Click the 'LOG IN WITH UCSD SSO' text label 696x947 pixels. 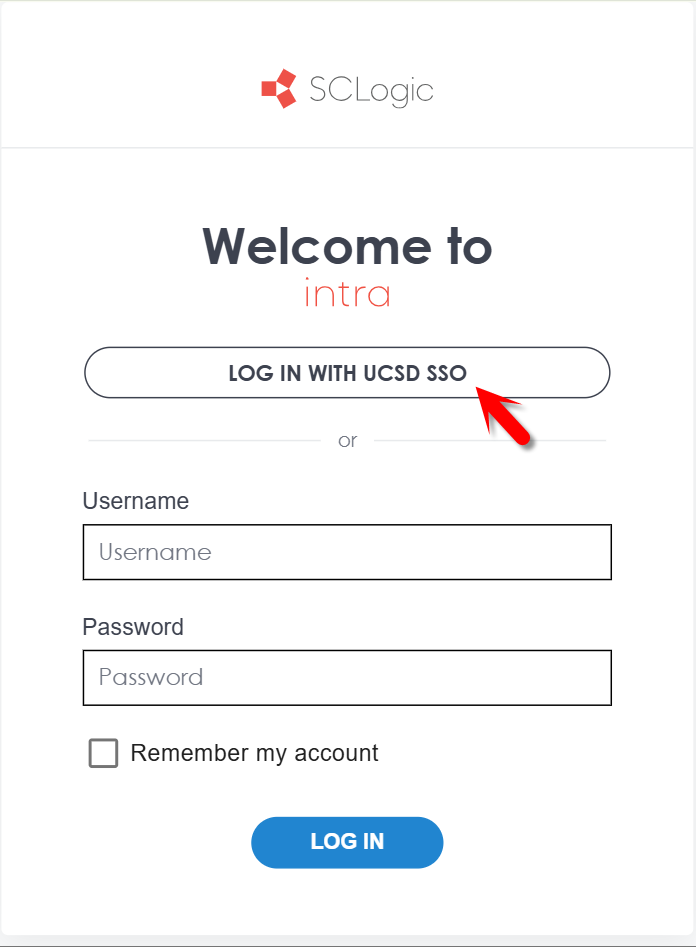pyautogui.click(x=347, y=372)
